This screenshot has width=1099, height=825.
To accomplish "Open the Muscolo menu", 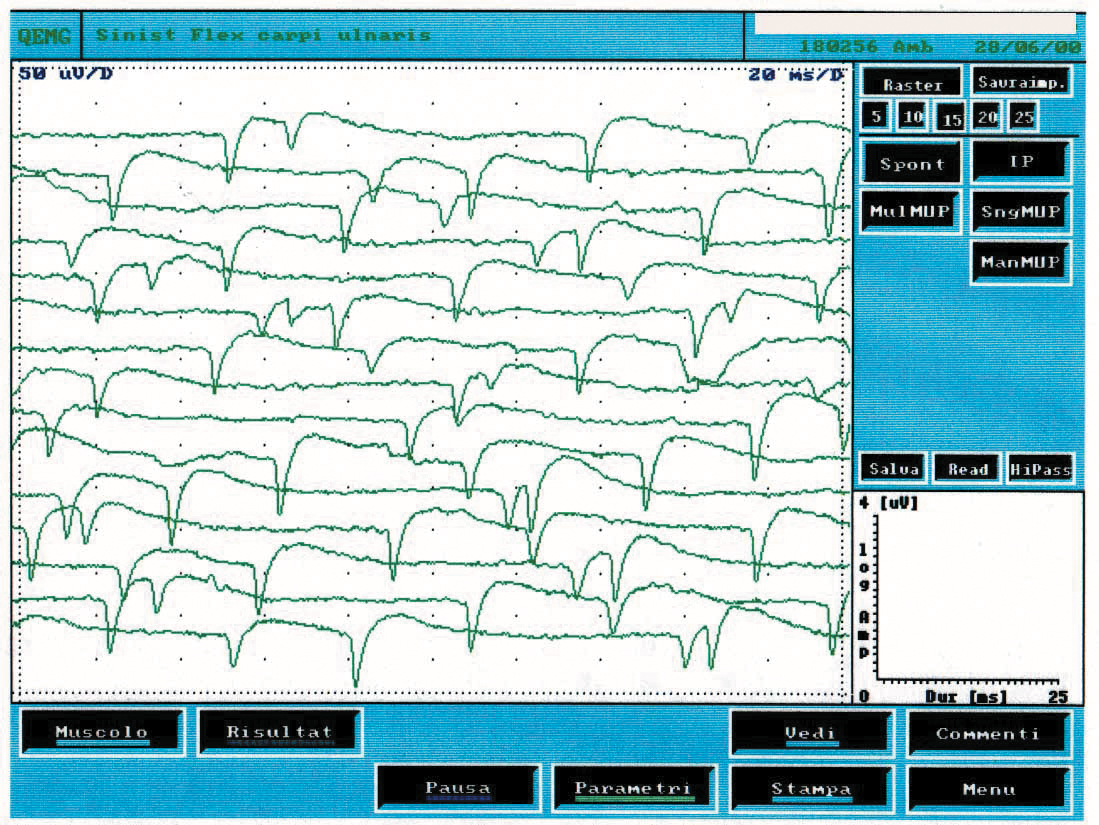I will [x=101, y=732].
